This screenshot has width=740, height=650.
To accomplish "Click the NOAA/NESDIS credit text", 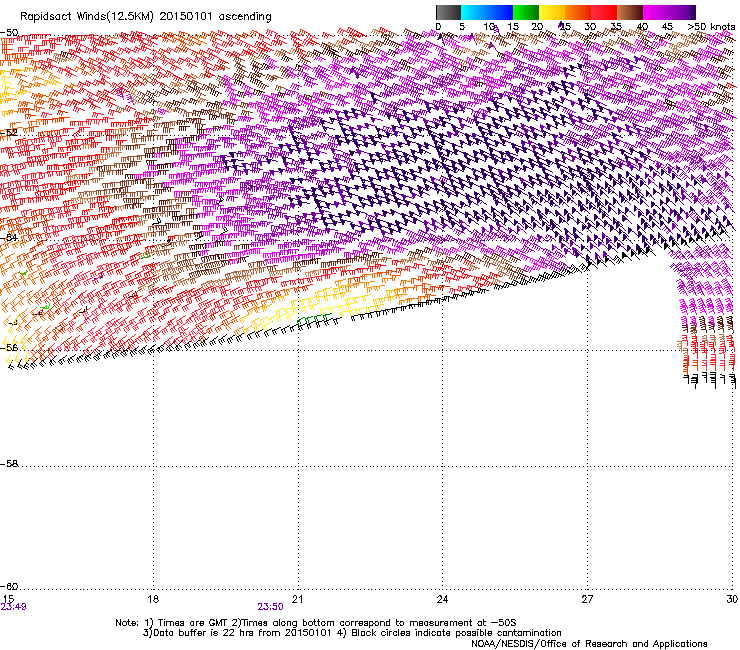I will (x=589, y=643).
